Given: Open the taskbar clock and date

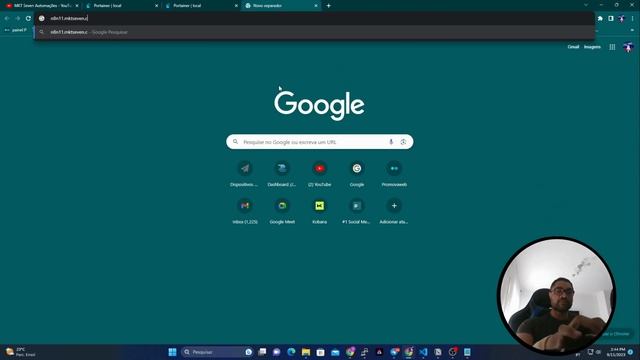Looking at the screenshot, I should coord(616,352).
